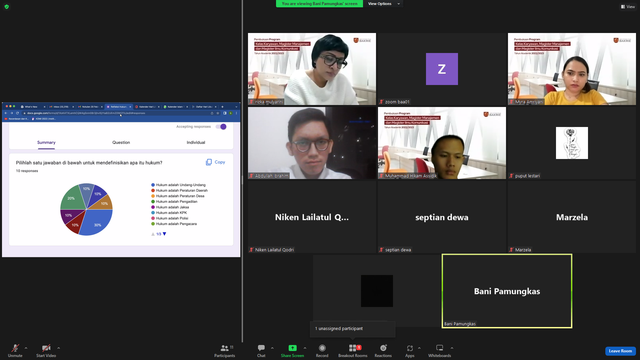640x360 pixels.
Task: Click muted mic icon on Marzela tile
Action: click(x=511, y=250)
